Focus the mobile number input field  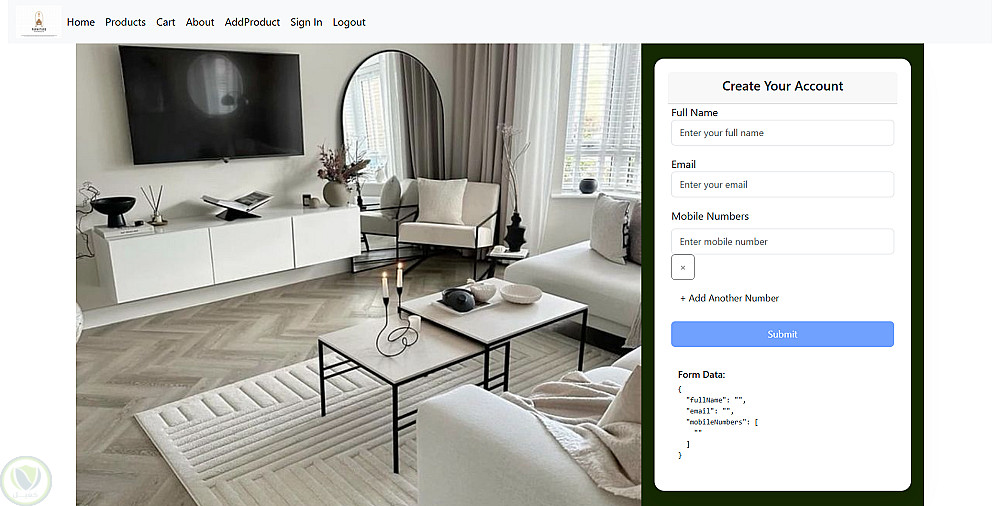point(782,241)
